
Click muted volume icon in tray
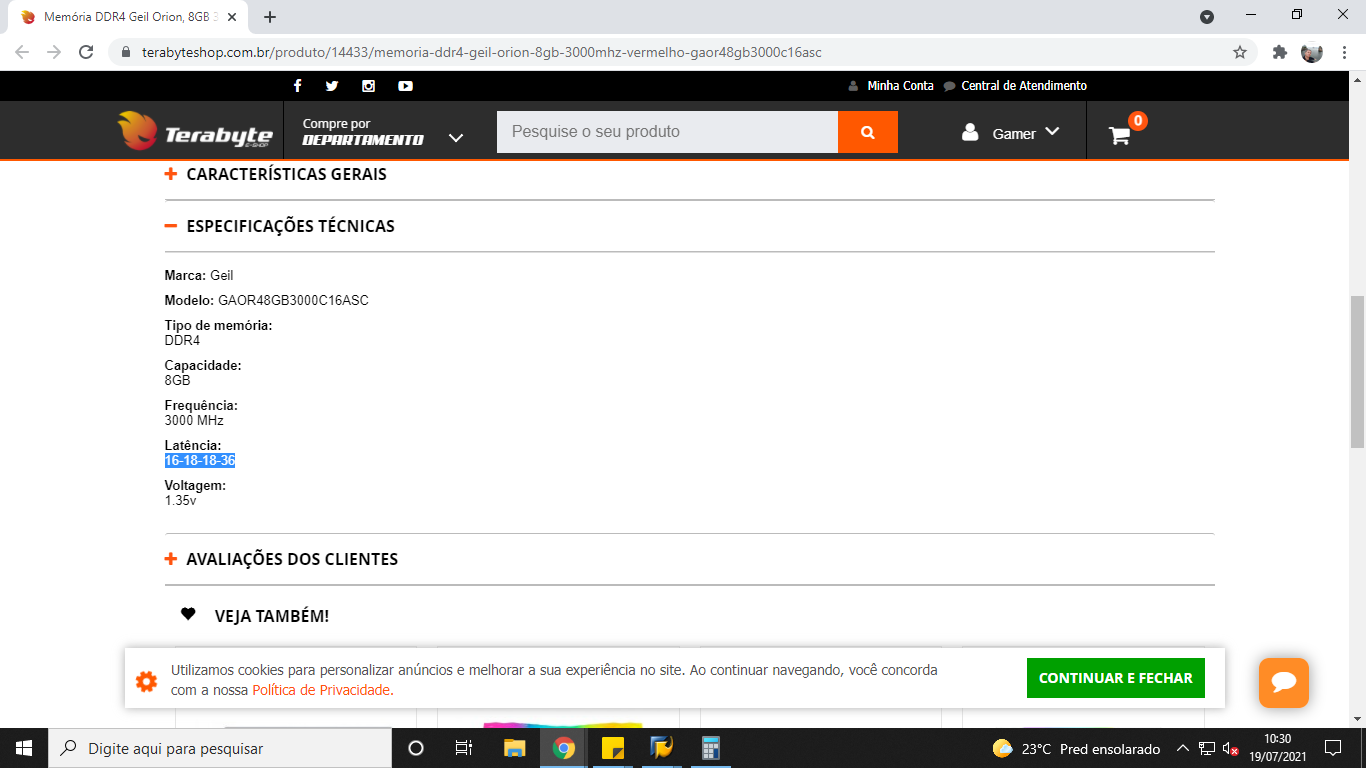1232,749
